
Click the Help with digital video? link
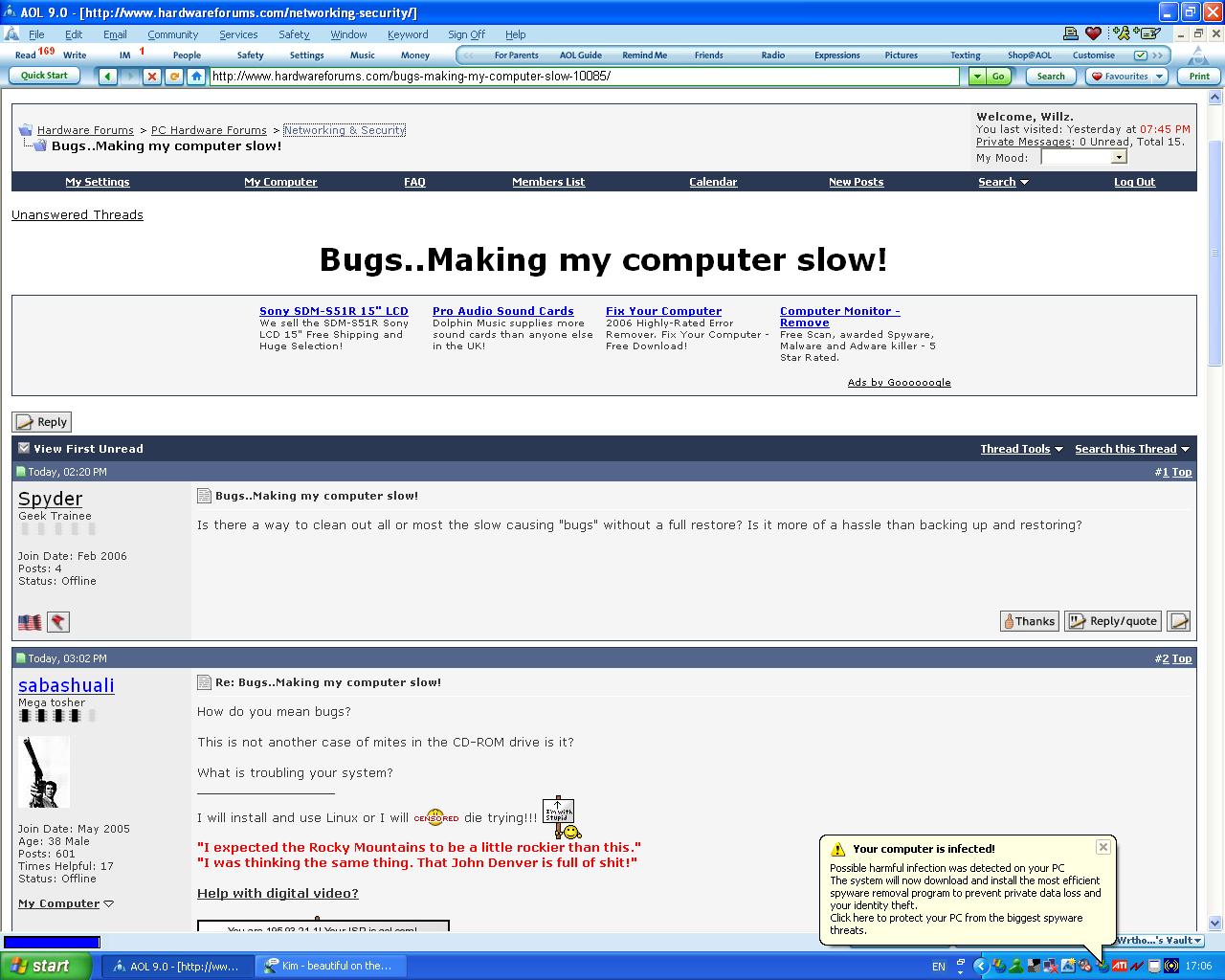point(278,894)
